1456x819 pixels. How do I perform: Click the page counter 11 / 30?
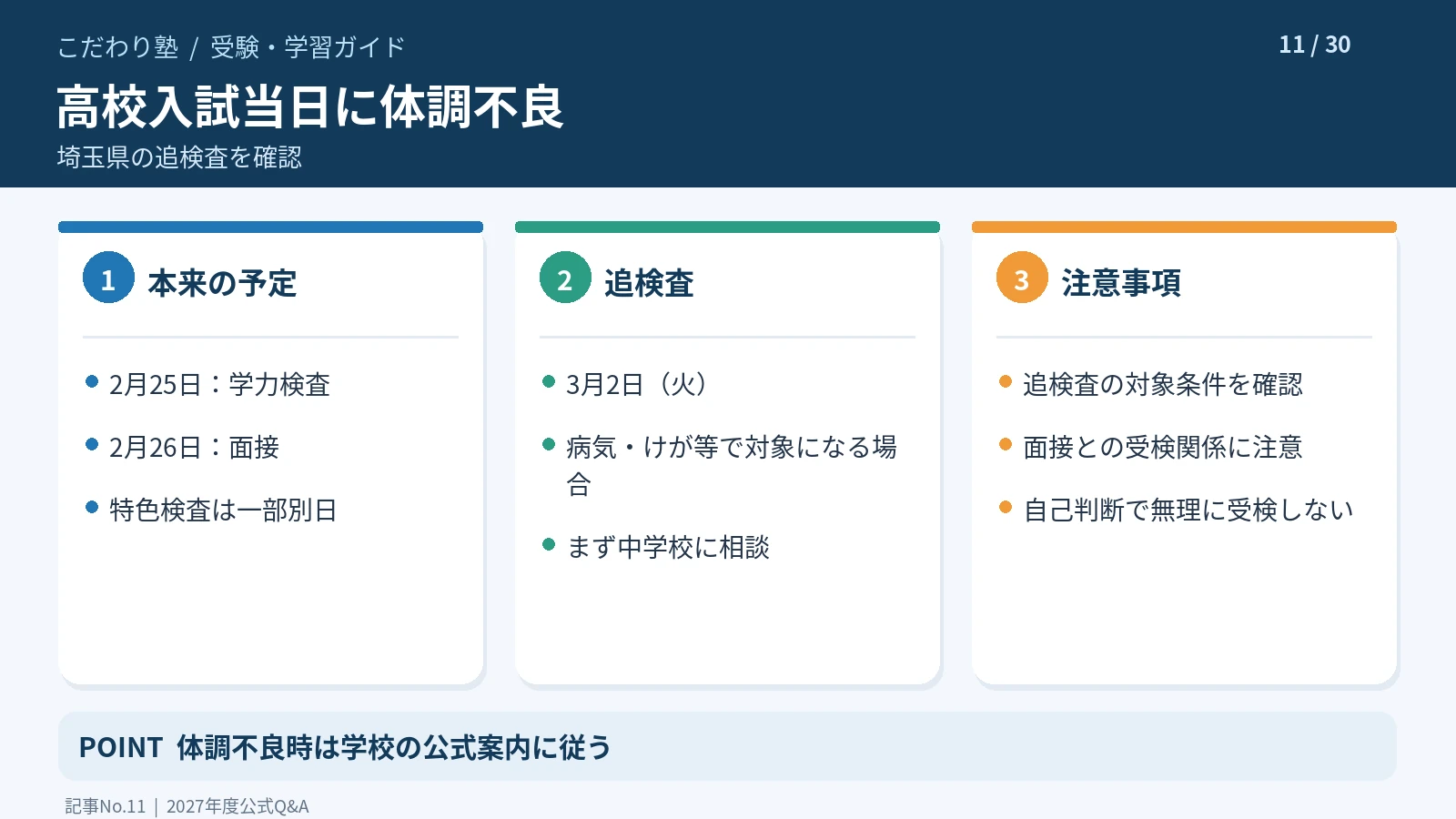coord(1315,45)
